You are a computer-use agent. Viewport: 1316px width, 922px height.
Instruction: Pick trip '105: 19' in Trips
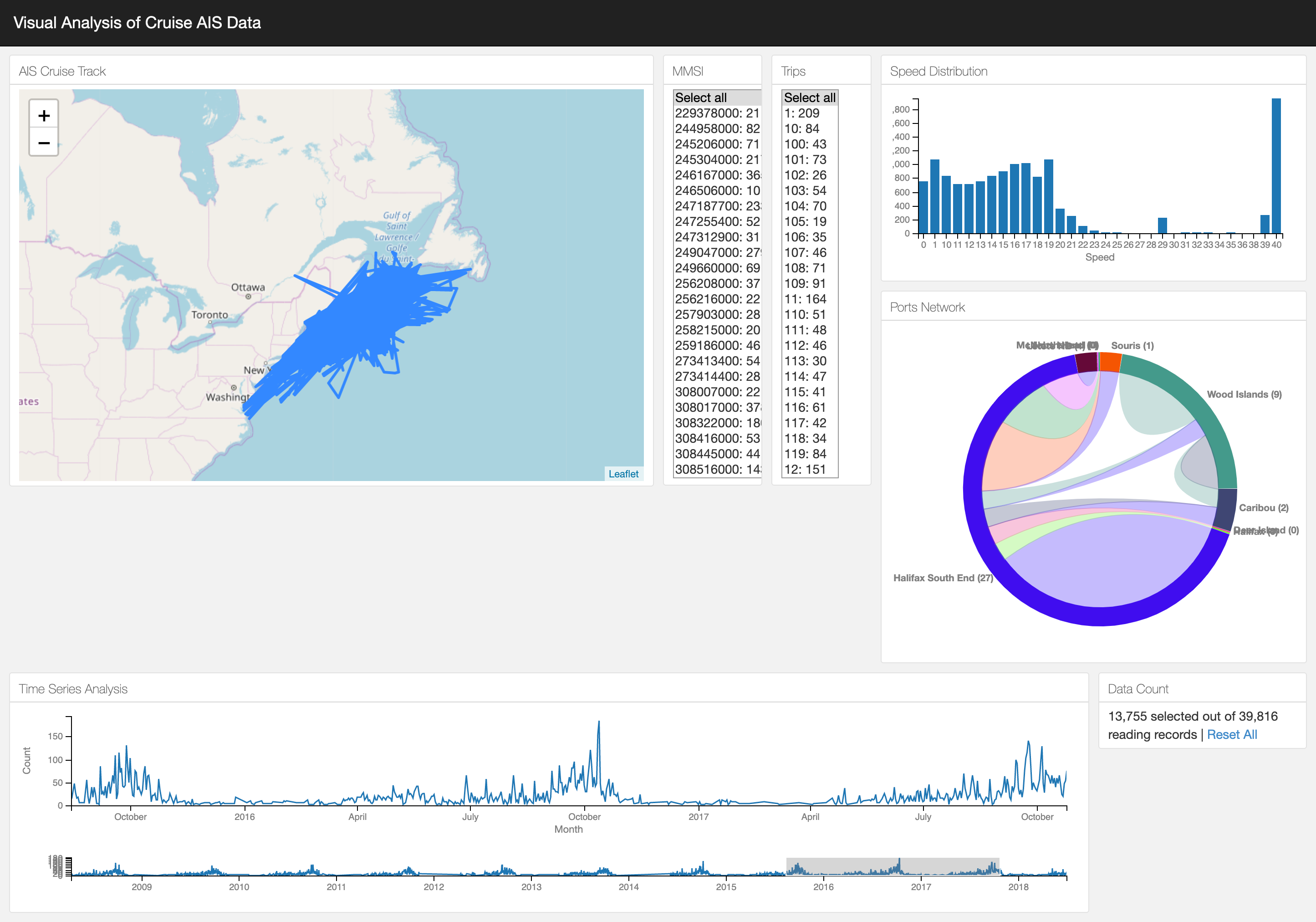point(809,221)
